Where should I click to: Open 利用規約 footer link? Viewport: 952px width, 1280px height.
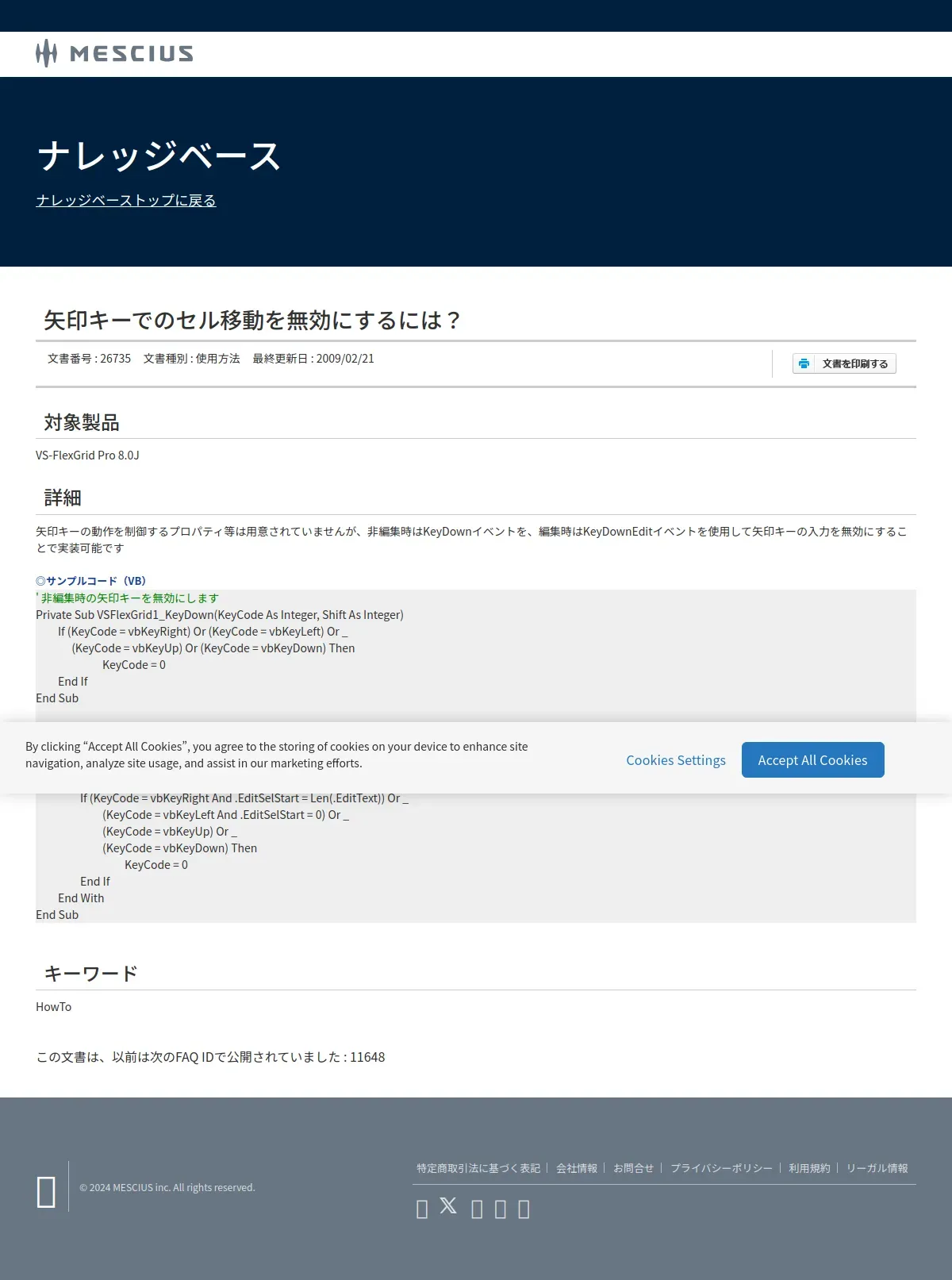coord(809,1168)
